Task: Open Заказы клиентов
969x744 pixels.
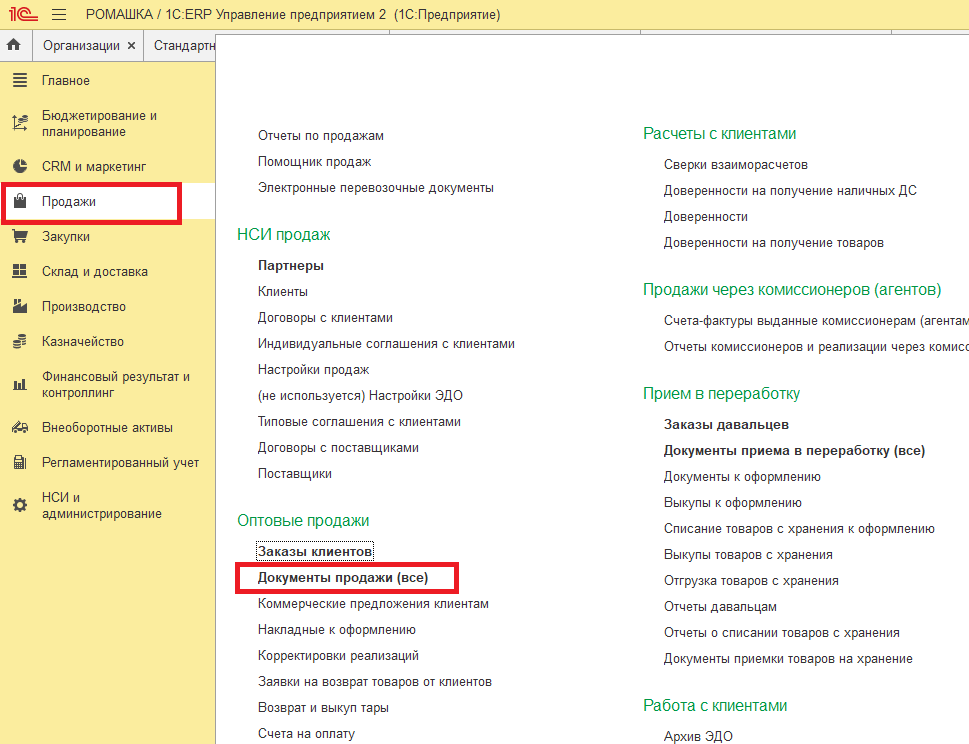Action: 315,551
